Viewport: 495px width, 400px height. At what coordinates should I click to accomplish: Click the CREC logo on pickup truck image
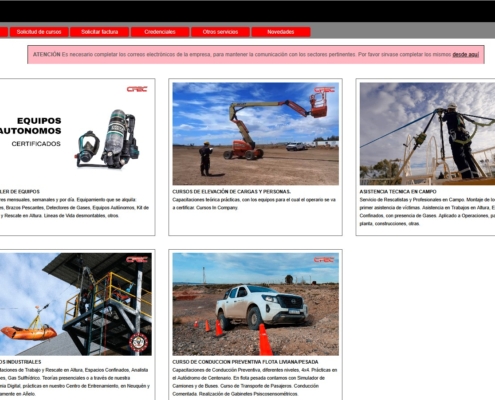[x=324, y=260]
